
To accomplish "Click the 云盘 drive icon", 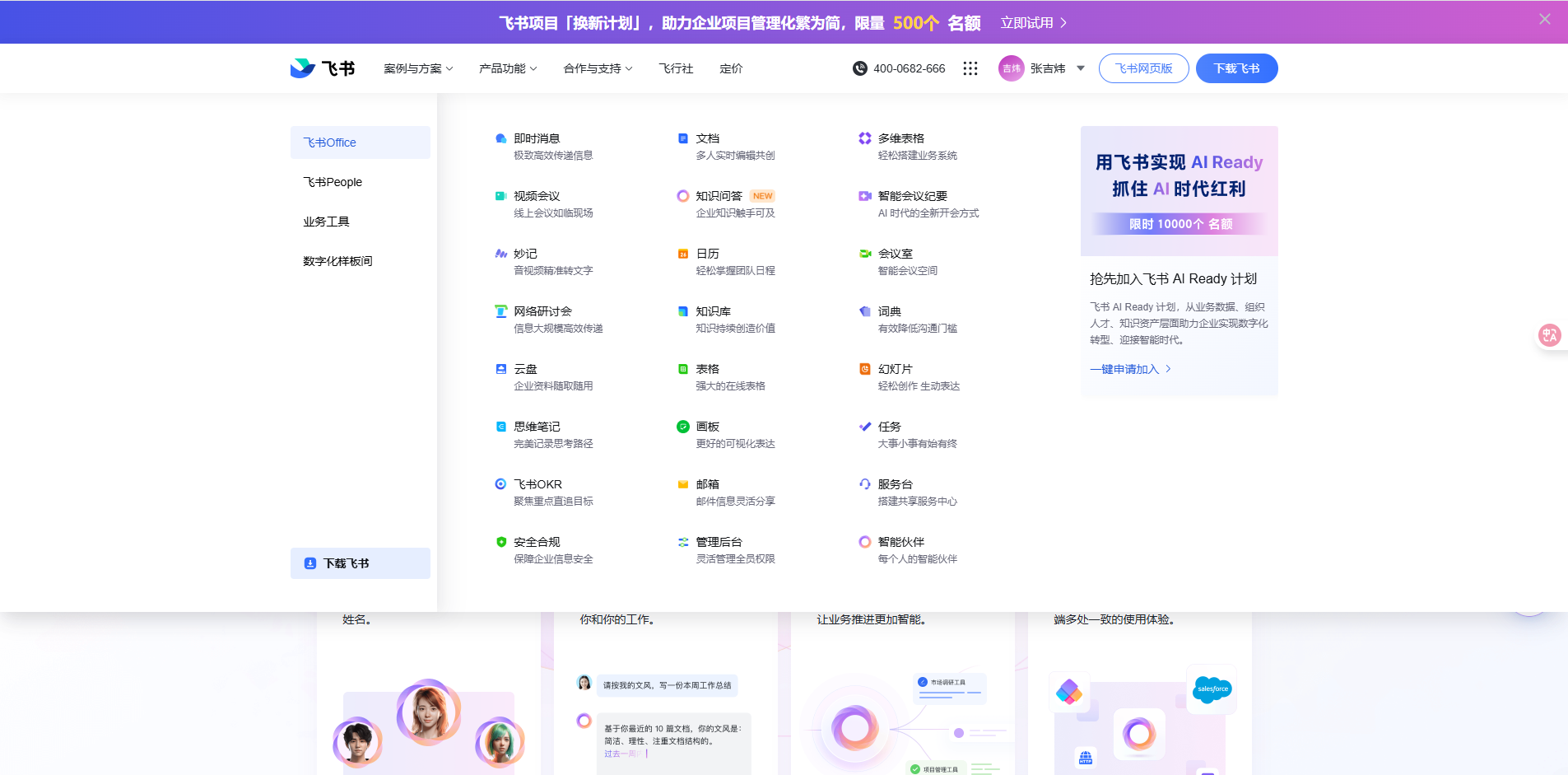I will 500,369.
